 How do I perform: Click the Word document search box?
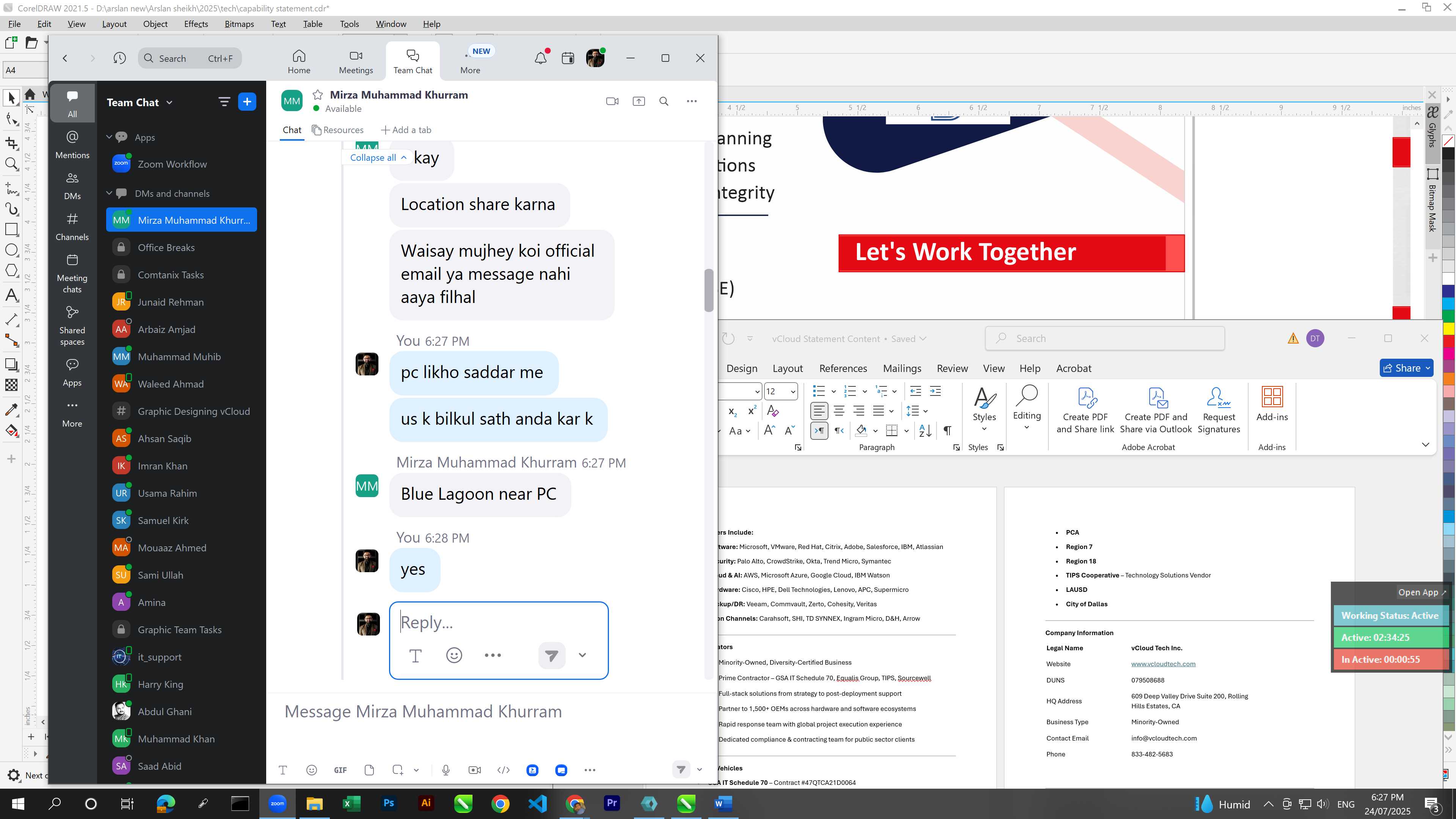click(1105, 339)
